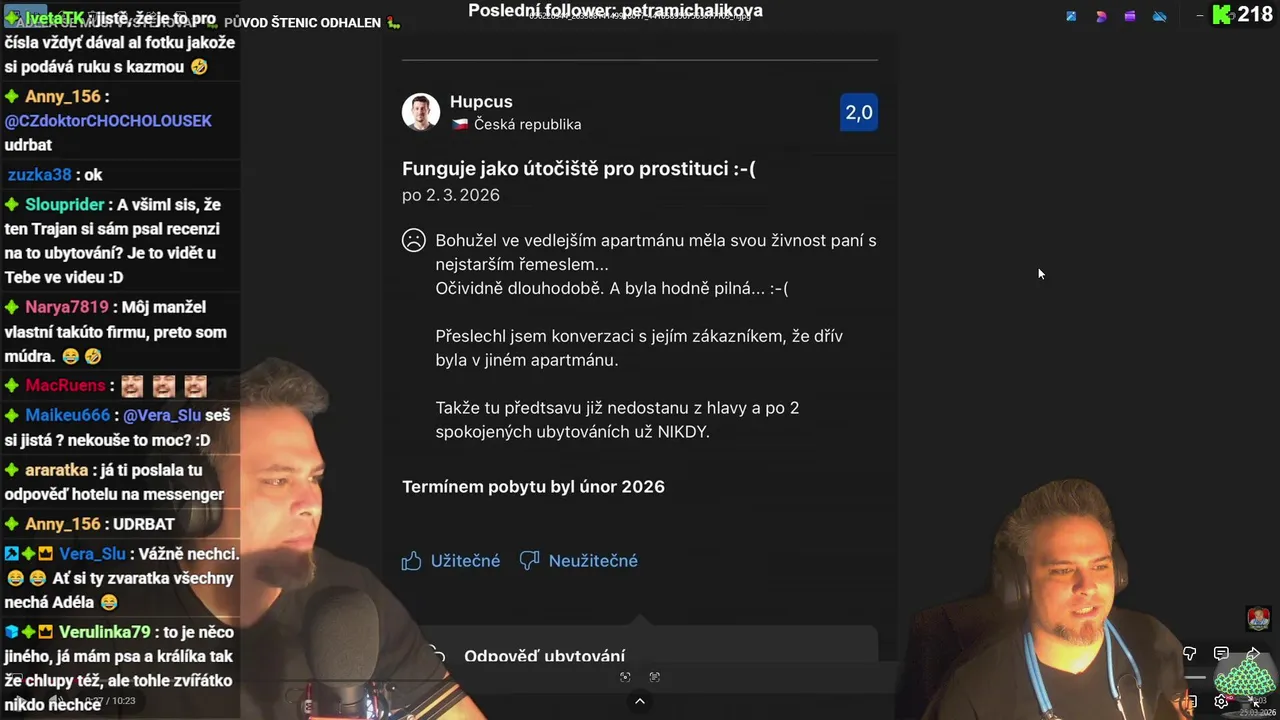
Task: Click the channel avatar thumbnail at right edge
Action: 1258,619
